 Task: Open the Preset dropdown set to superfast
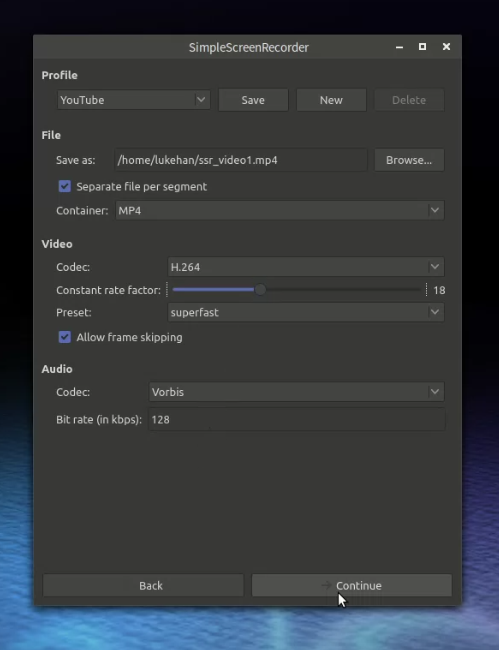tap(306, 312)
